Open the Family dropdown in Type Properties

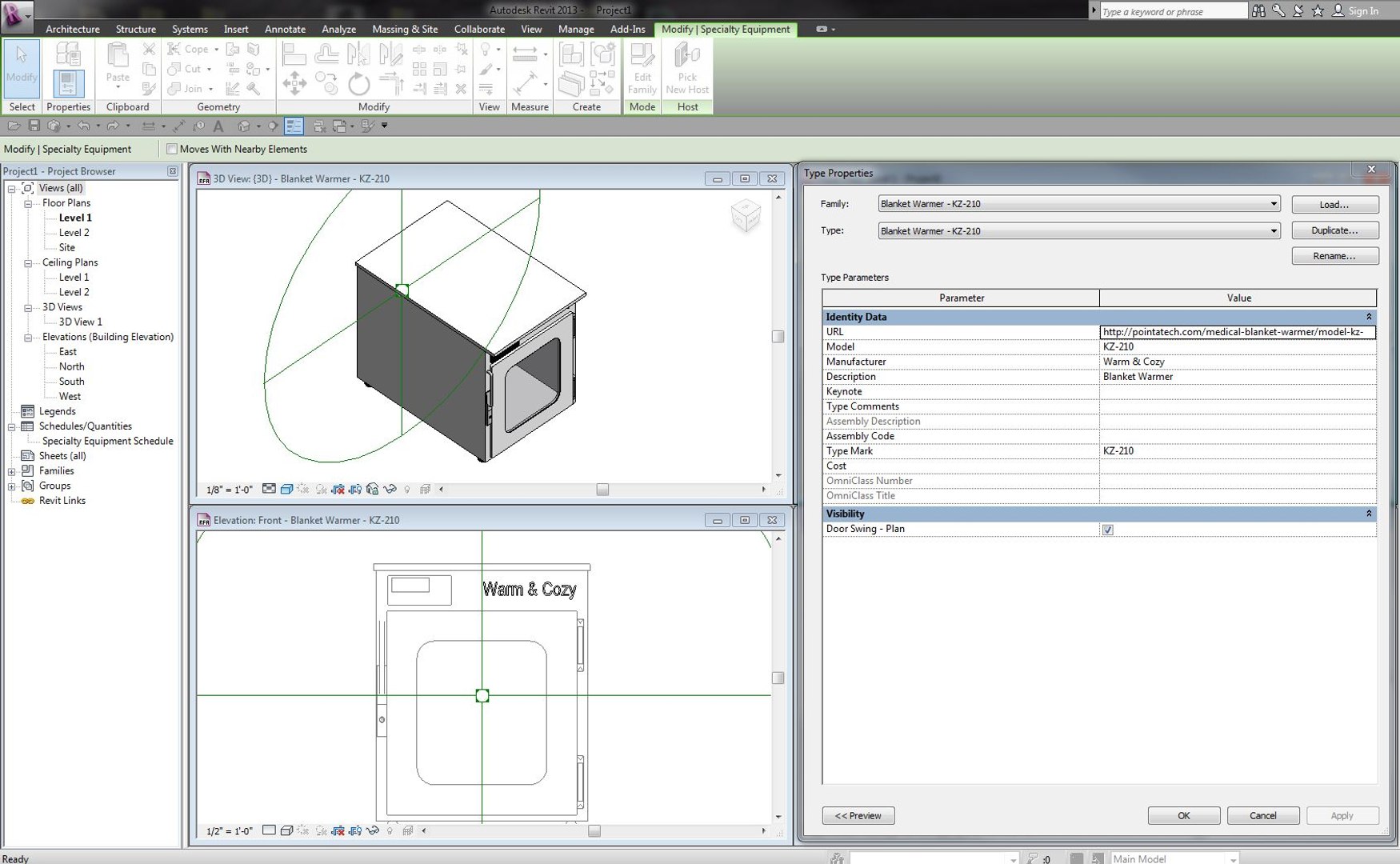(x=1274, y=204)
